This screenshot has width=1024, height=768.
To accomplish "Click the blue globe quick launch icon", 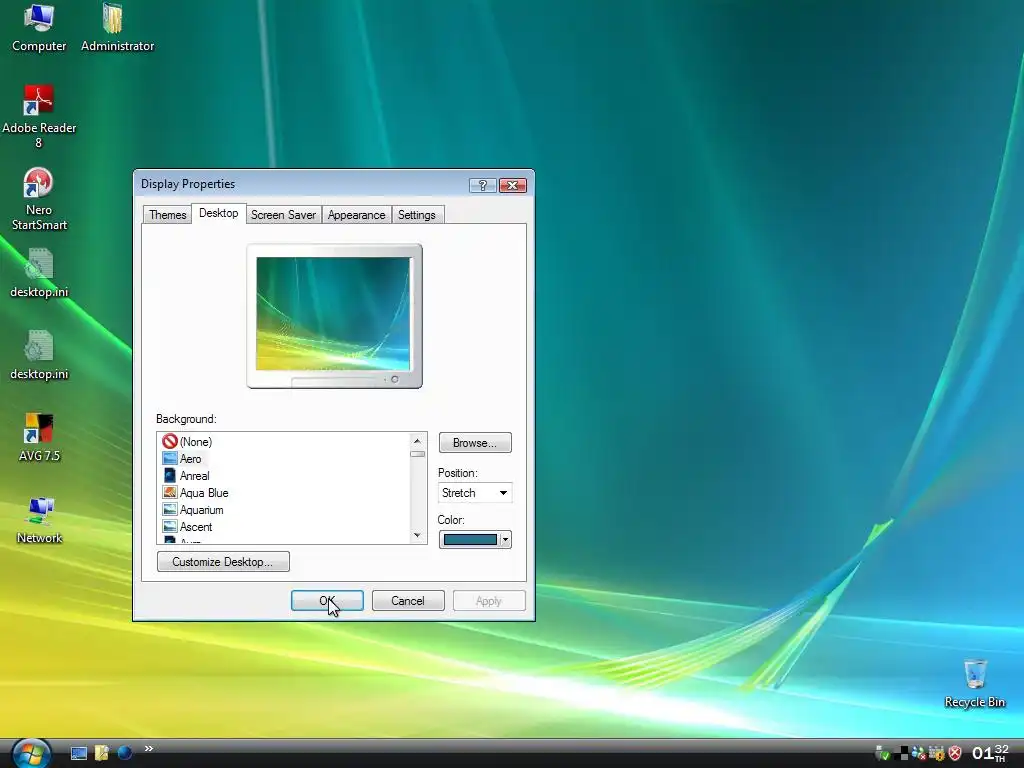I will tap(124, 753).
